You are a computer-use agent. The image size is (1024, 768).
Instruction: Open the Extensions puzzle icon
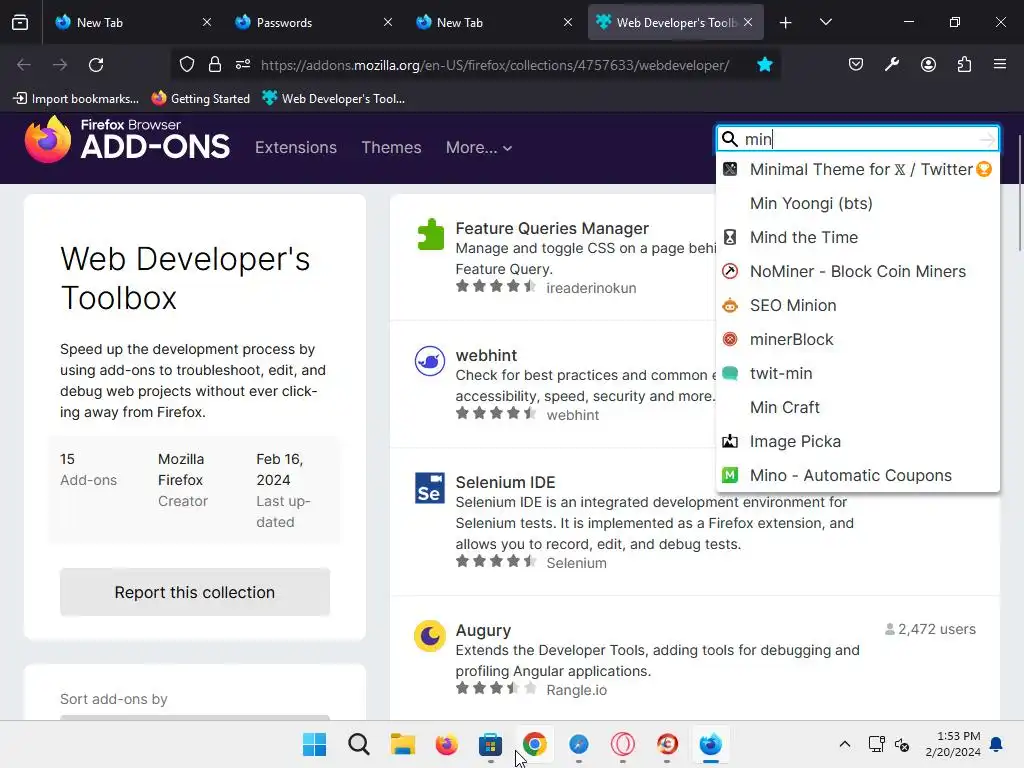(964, 65)
